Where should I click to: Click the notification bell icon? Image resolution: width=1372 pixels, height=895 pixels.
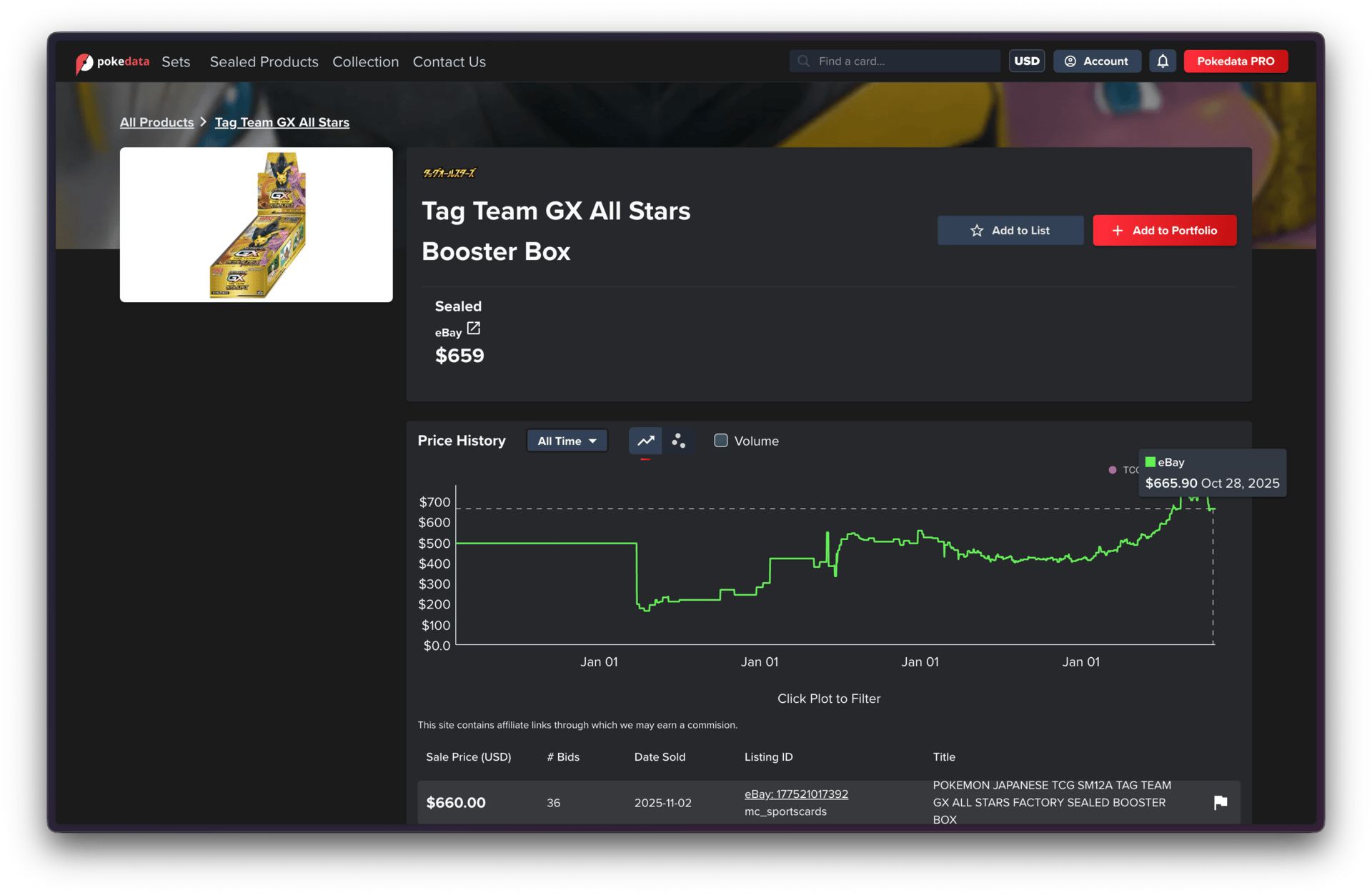1163,61
